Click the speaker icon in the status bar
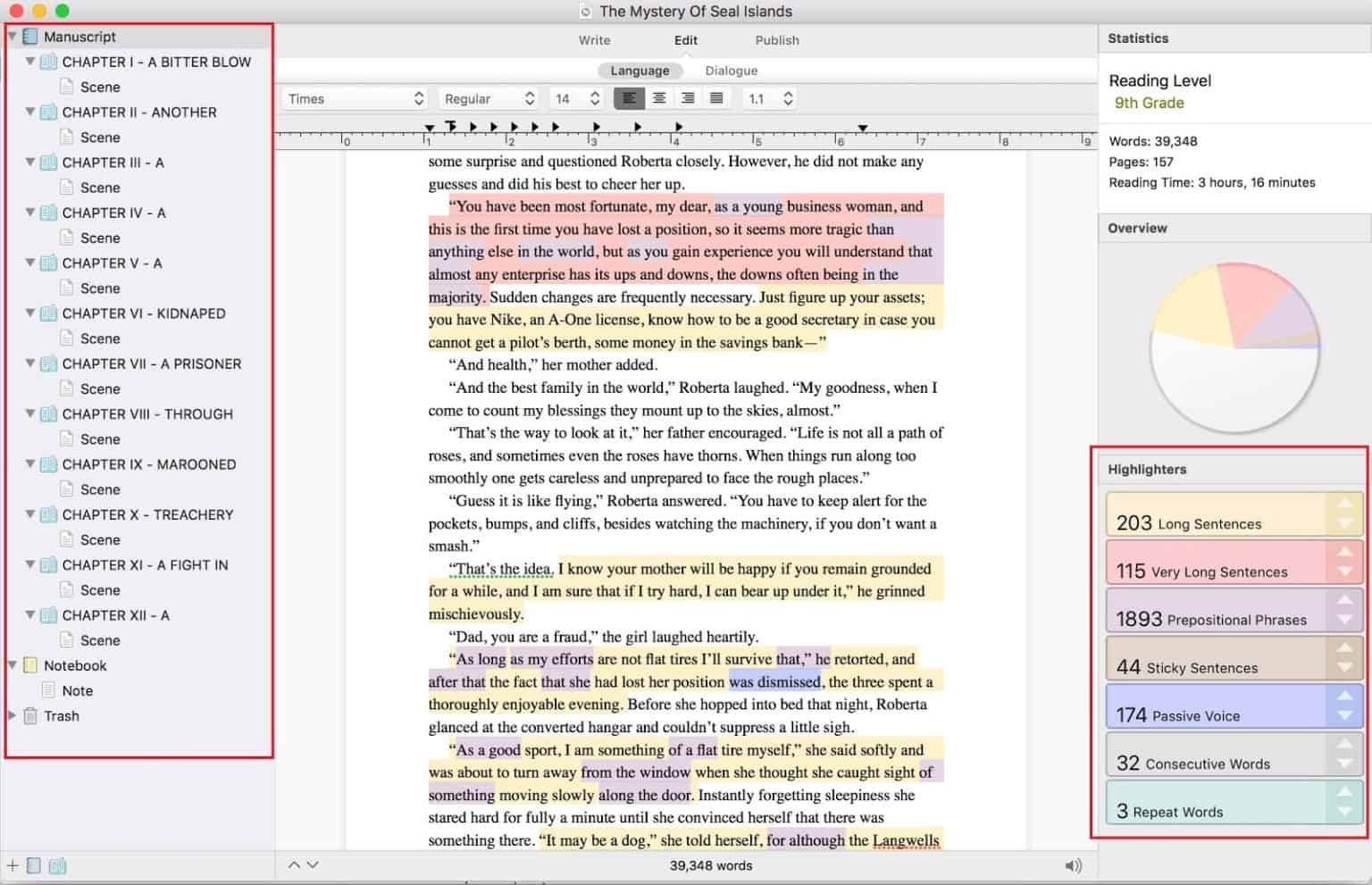 click(x=1072, y=864)
